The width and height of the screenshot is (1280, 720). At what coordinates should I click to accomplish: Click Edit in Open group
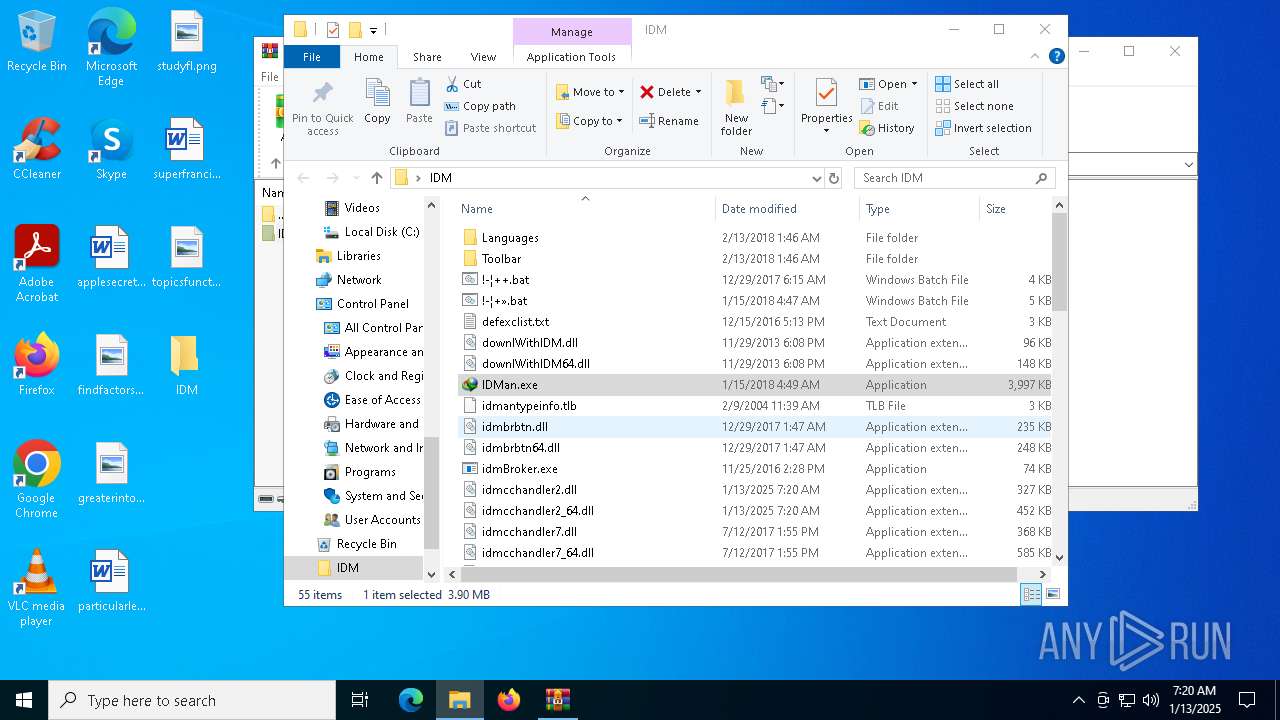click(878, 106)
